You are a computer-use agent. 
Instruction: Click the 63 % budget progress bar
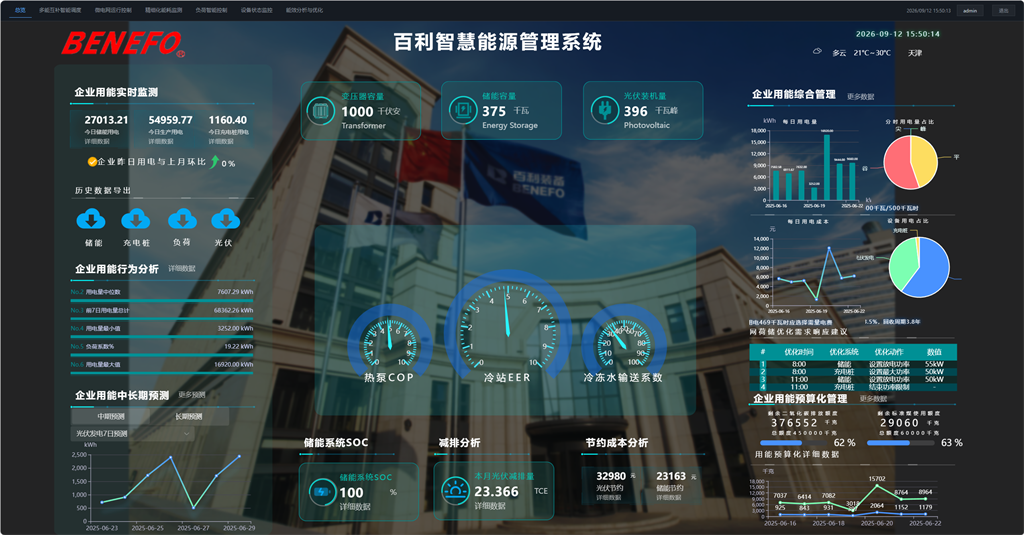(x=900, y=443)
